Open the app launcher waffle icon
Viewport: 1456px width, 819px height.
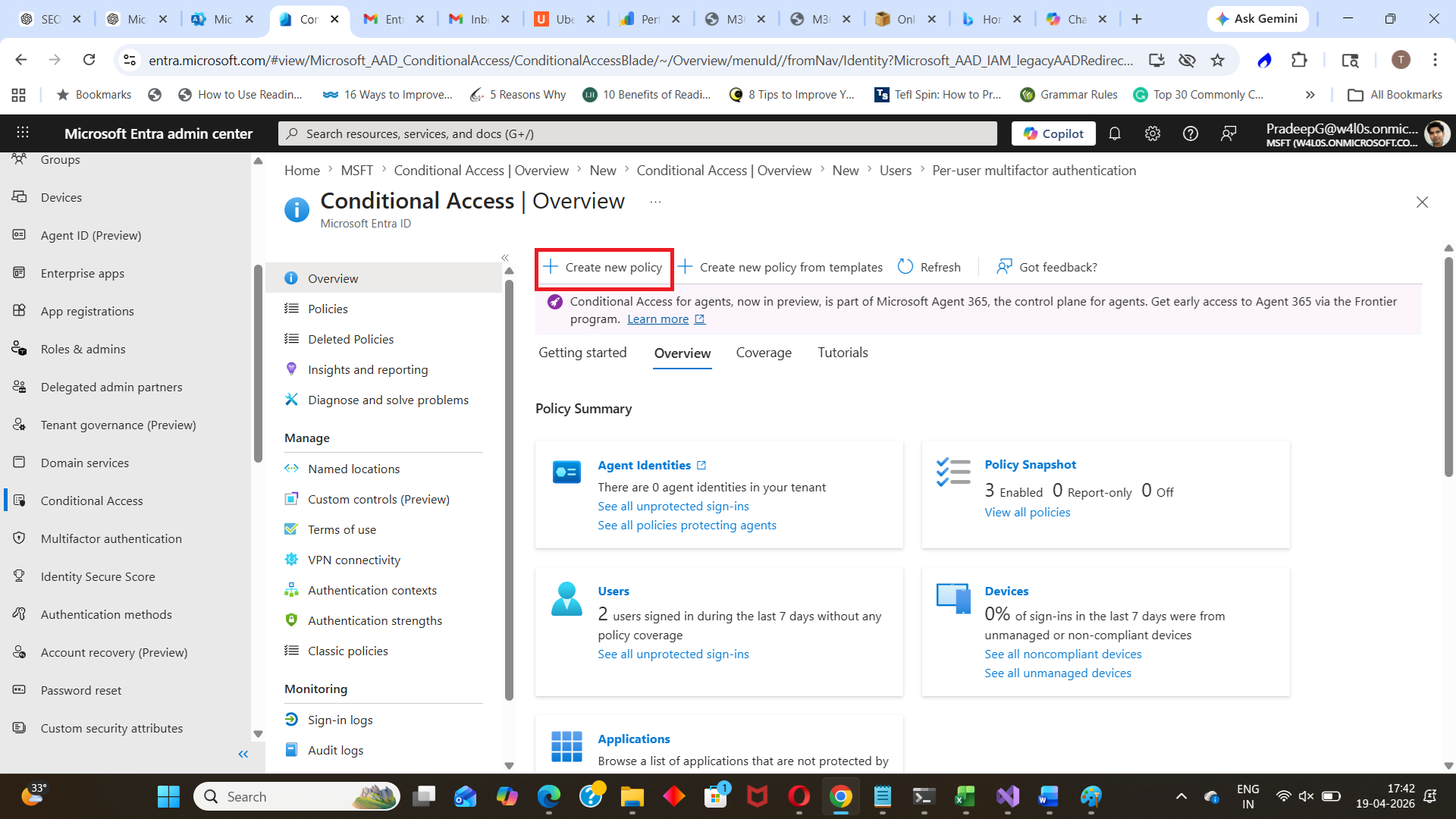click(x=23, y=133)
